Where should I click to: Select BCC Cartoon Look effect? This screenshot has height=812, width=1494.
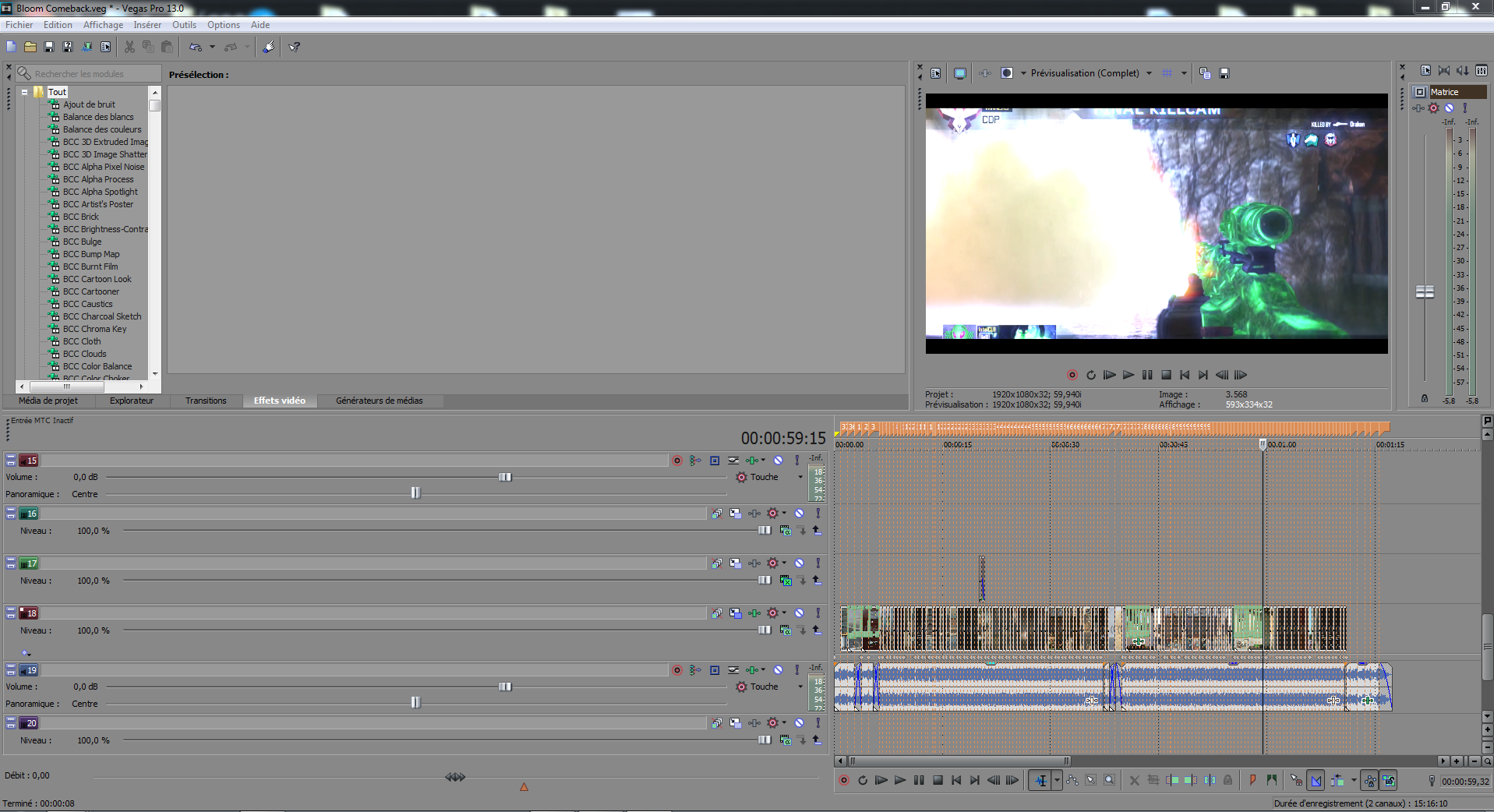(x=97, y=279)
